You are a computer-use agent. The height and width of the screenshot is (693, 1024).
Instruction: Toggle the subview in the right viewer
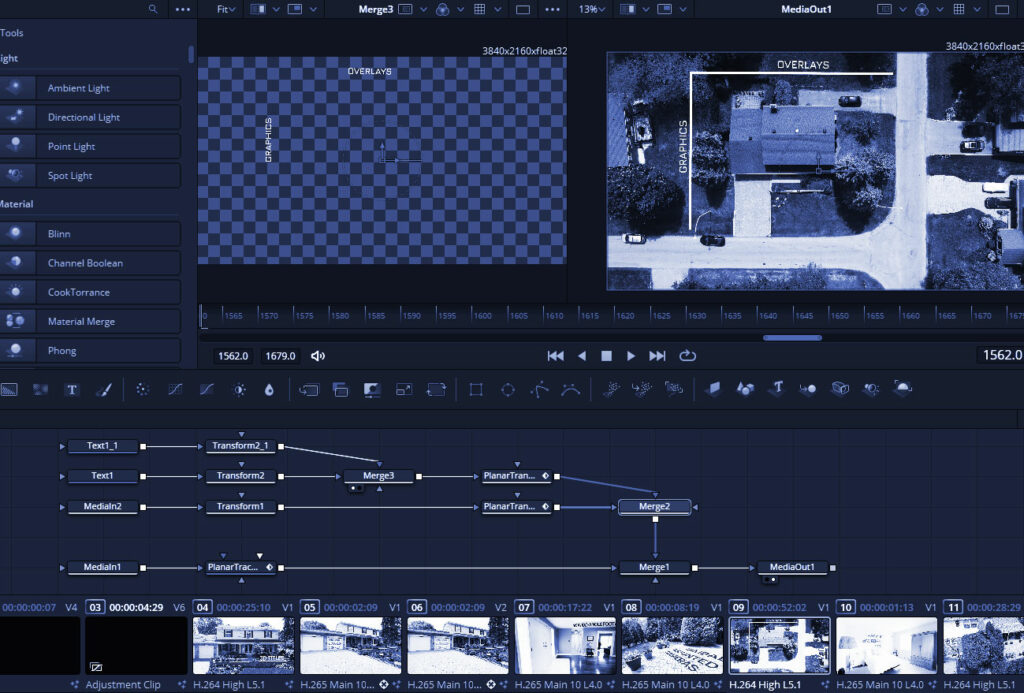pos(665,9)
